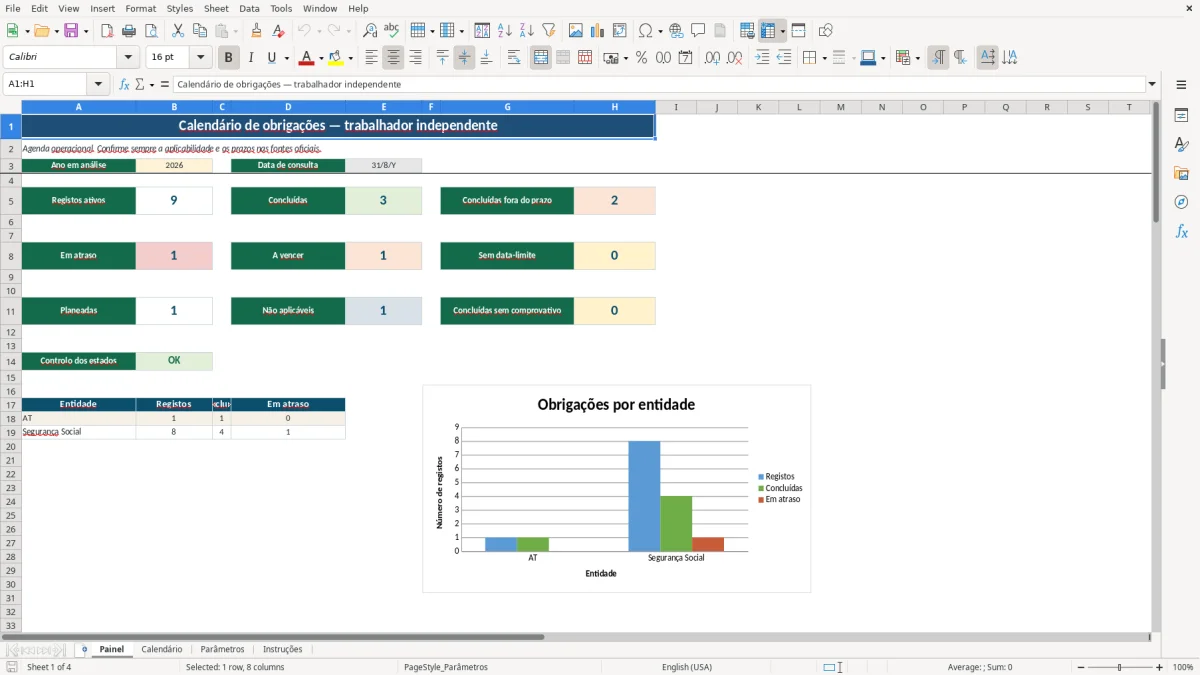Open the Open-file dropdown arrow
1200x675 pixels.
[x=56, y=31]
